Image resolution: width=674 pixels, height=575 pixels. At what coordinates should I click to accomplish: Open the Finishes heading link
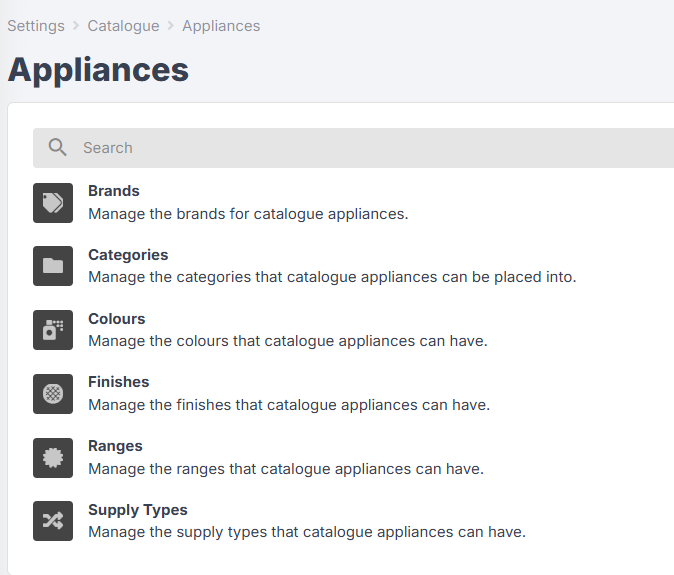119,382
